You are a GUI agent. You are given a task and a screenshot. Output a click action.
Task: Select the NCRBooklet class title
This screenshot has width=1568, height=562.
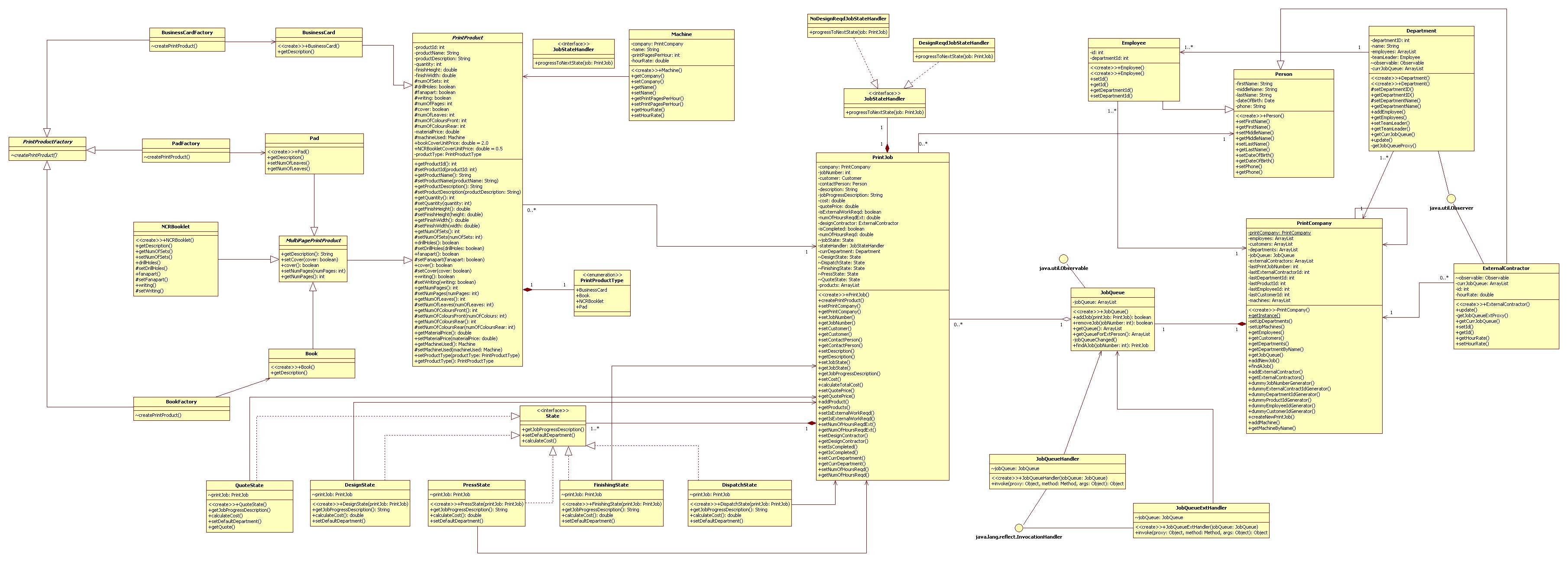pyautogui.click(x=175, y=227)
